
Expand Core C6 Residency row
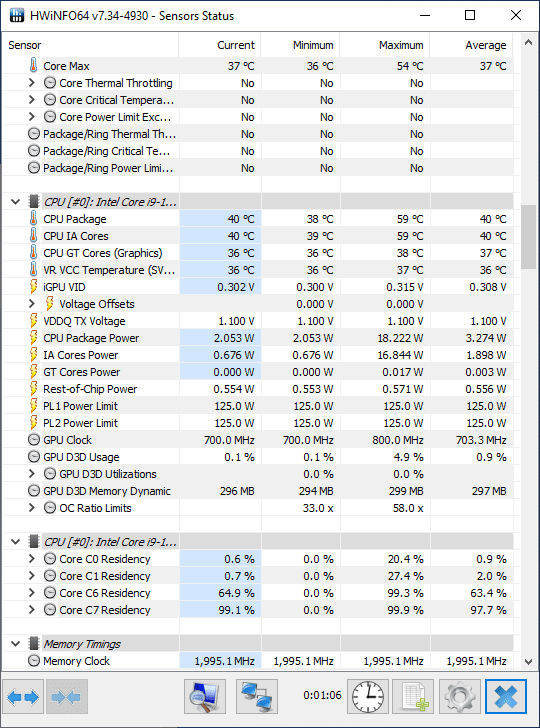[x=32, y=592]
